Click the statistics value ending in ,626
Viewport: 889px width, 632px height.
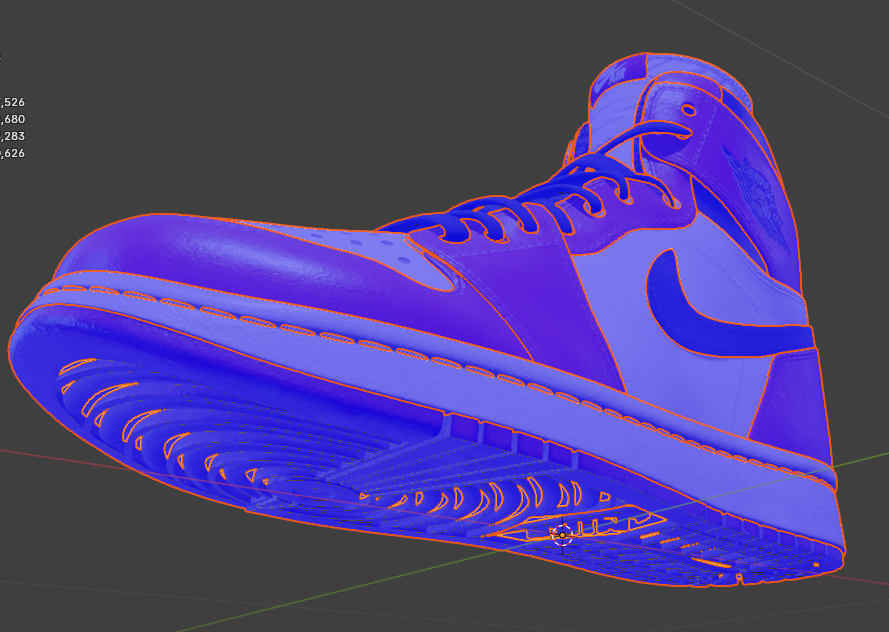pyautogui.click(x=12, y=153)
